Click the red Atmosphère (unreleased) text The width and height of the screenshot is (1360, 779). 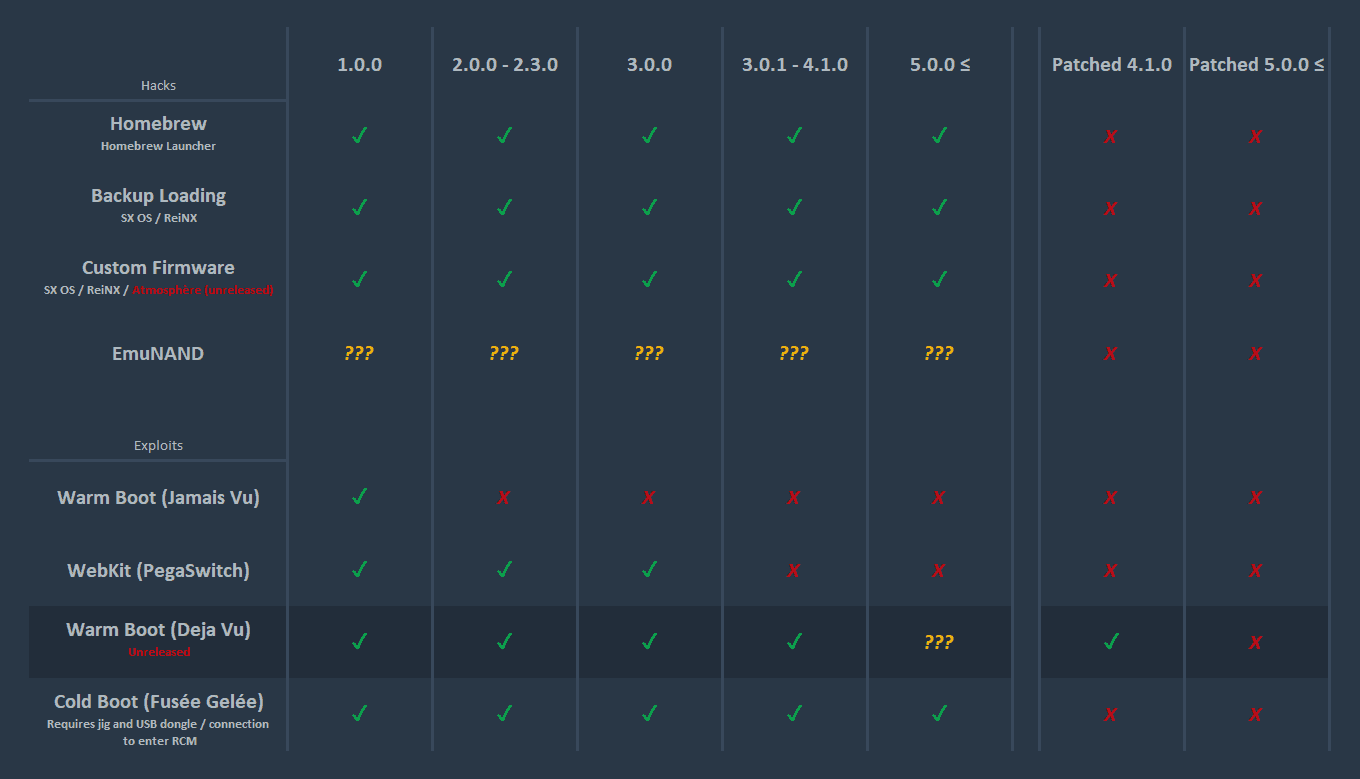click(x=203, y=290)
